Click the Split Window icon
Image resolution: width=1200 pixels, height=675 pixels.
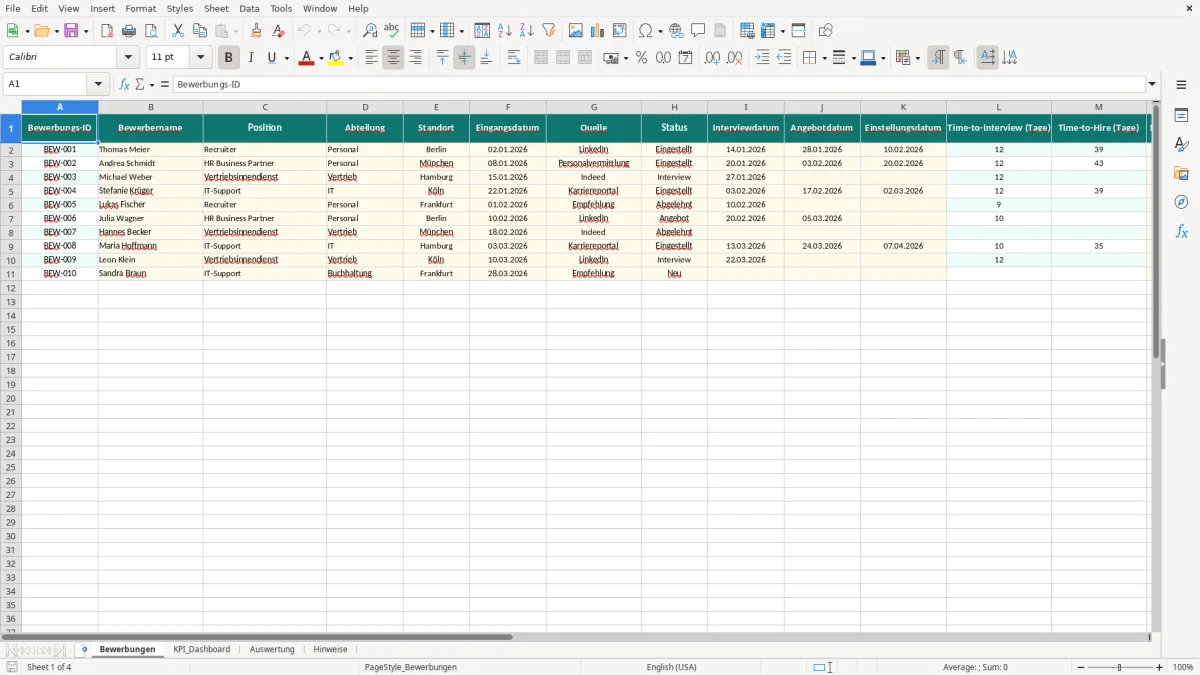click(x=798, y=31)
